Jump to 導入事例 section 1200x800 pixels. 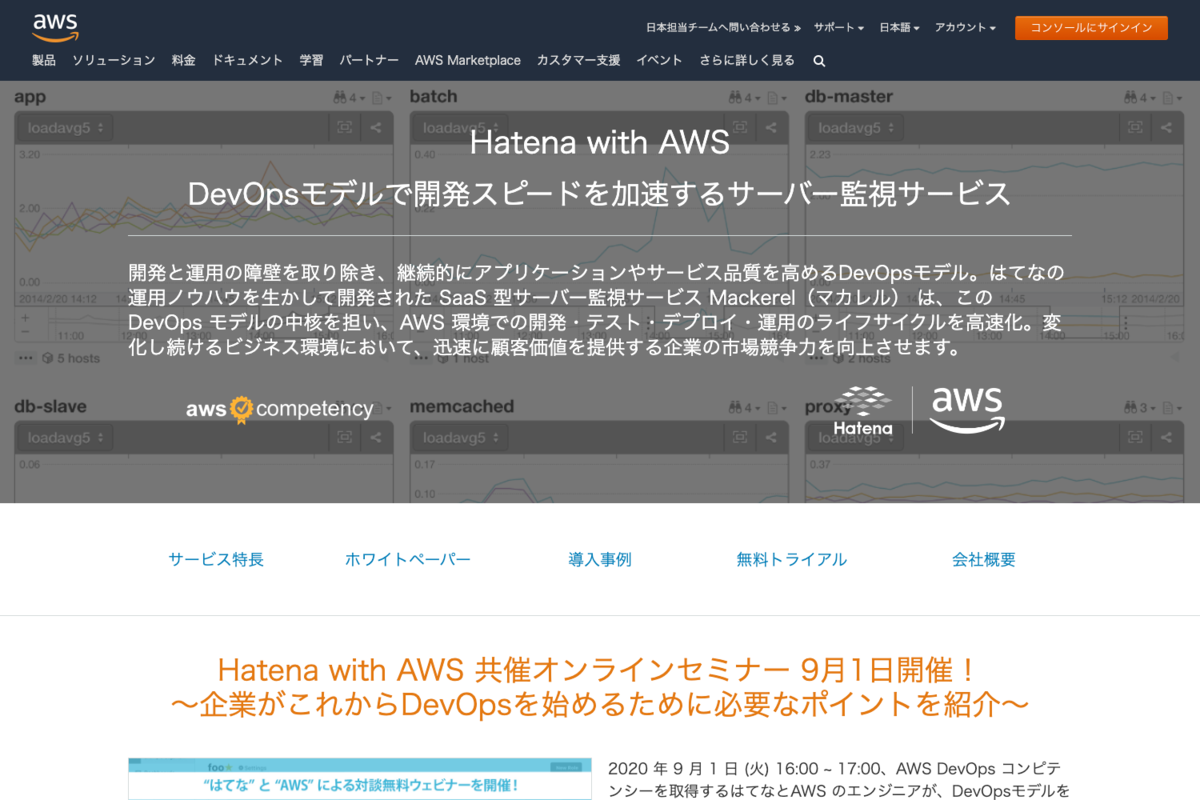point(600,560)
